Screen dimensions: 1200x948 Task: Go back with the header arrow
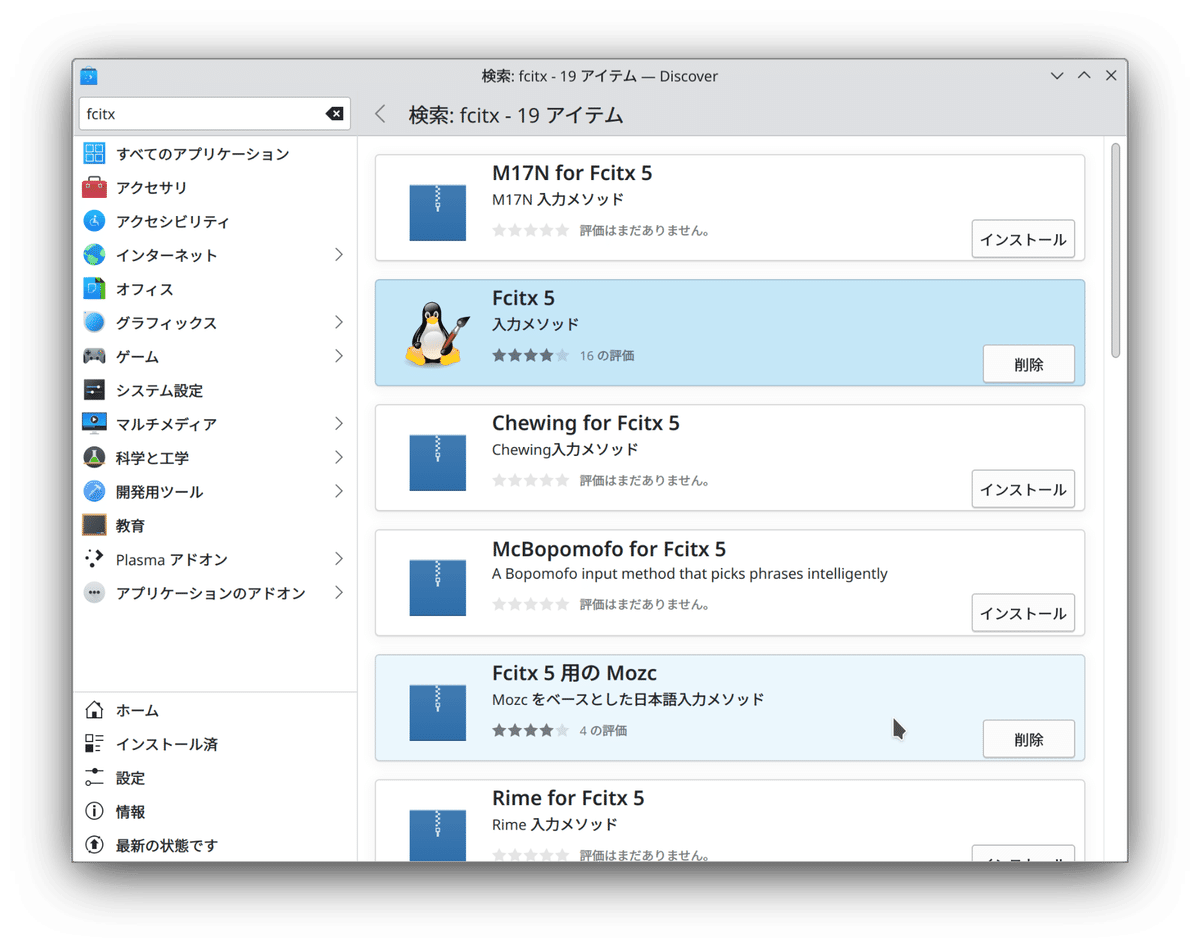pos(380,114)
